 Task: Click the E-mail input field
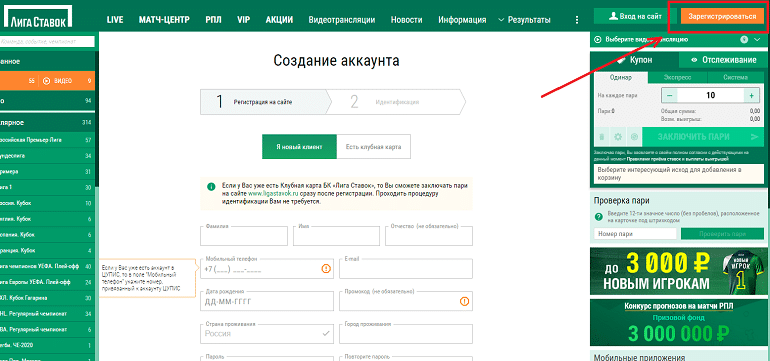406,269
